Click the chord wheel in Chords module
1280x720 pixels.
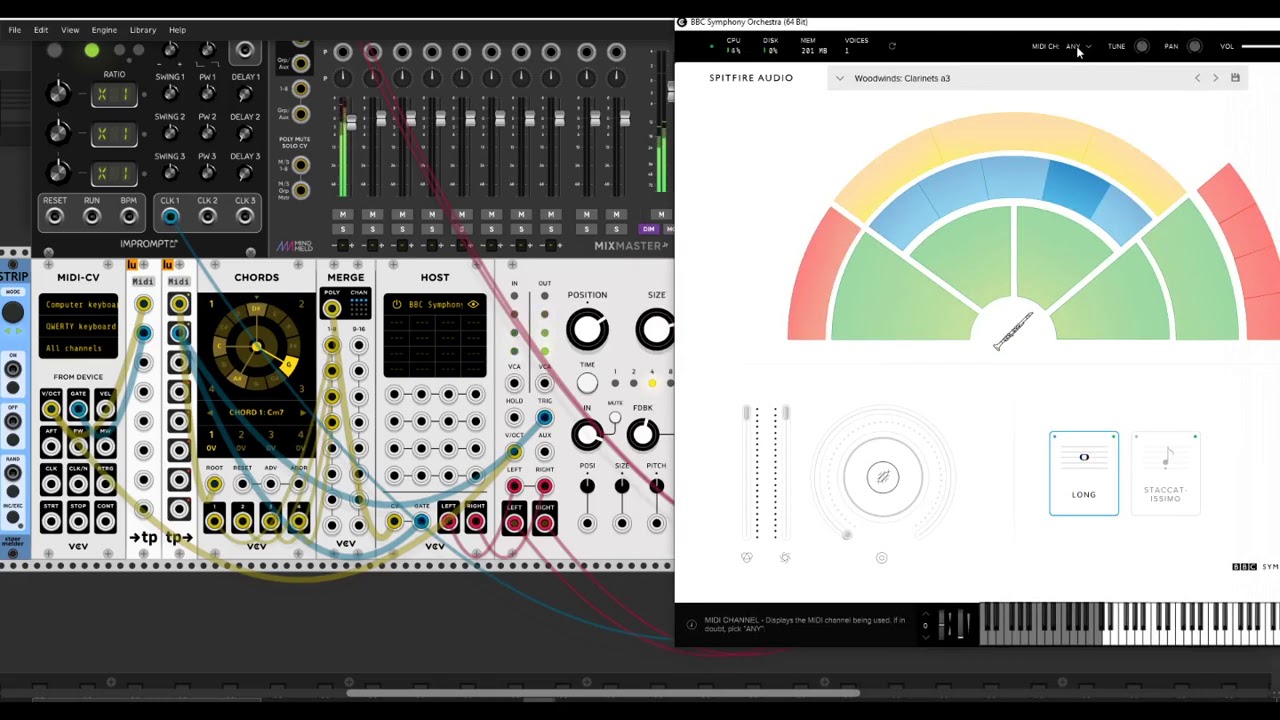257,347
